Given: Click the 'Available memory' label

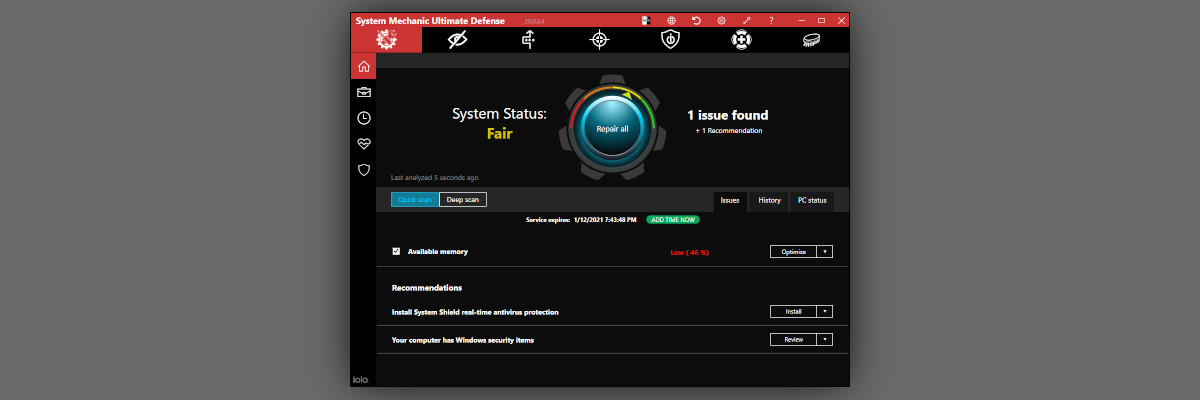Looking at the screenshot, I should [x=437, y=251].
